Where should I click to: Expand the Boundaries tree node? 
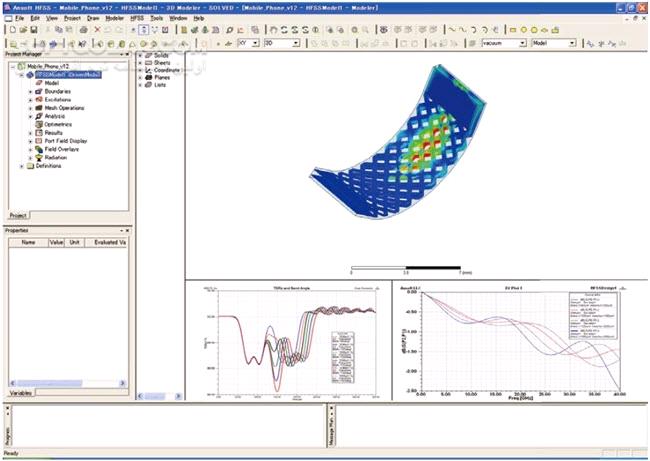tap(30, 92)
